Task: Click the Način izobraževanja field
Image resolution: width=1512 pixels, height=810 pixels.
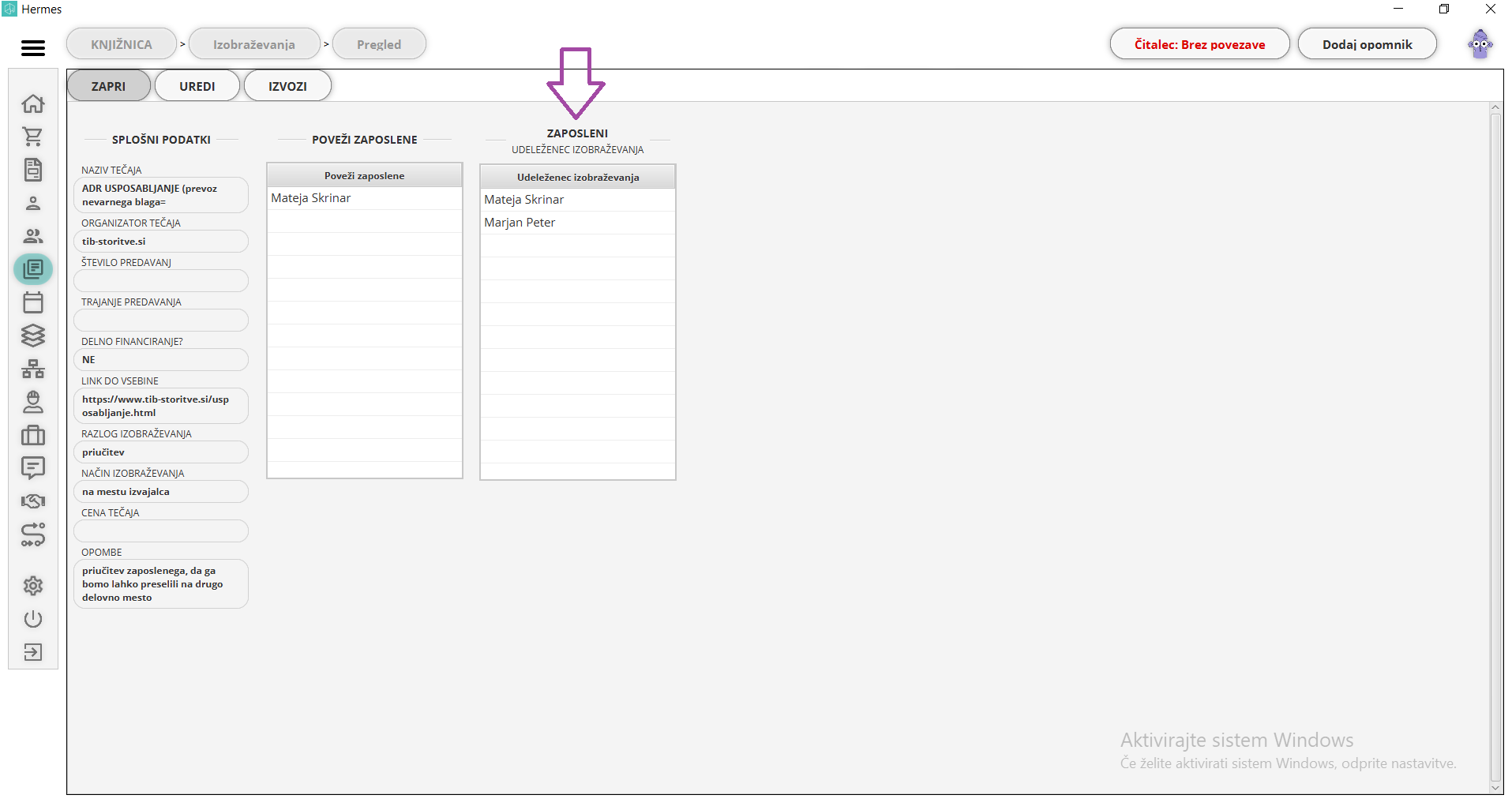Action: click(x=161, y=492)
